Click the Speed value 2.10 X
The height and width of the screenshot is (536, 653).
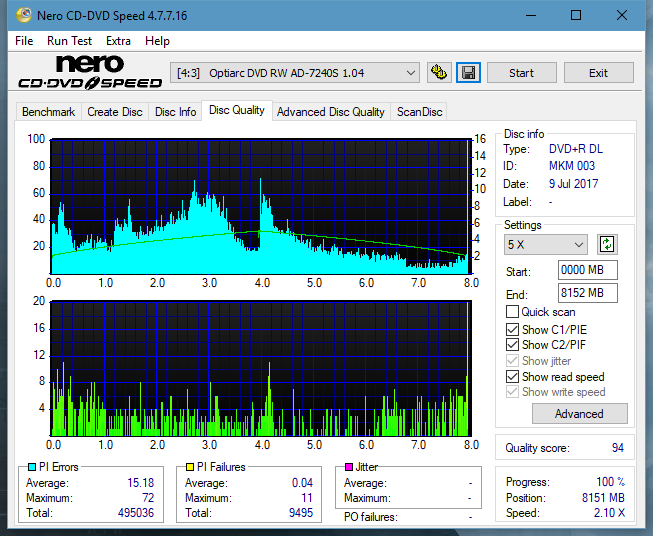[x=609, y=513]
